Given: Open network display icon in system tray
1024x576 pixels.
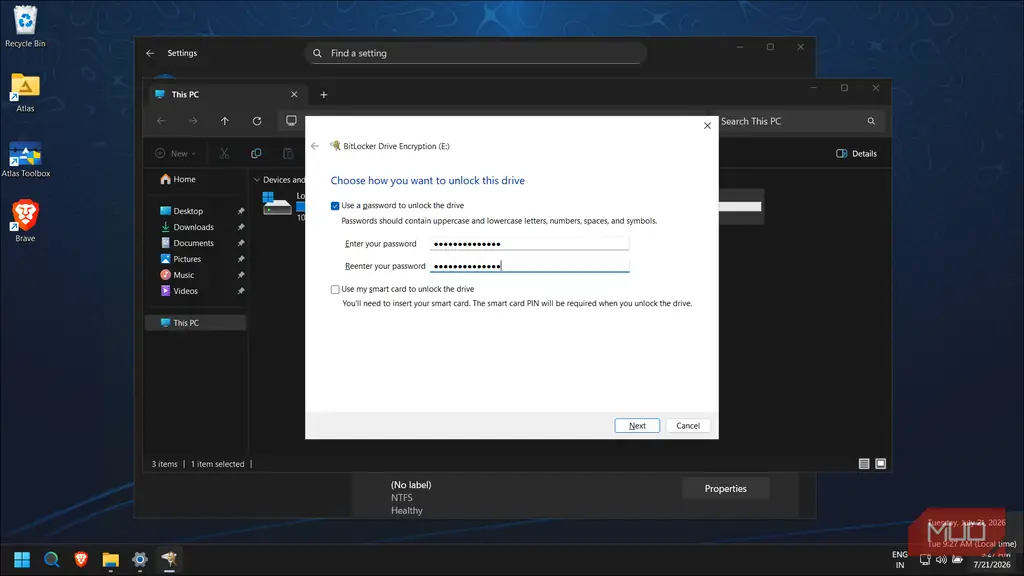Looking at the screenshot, I should click(925, 560).
